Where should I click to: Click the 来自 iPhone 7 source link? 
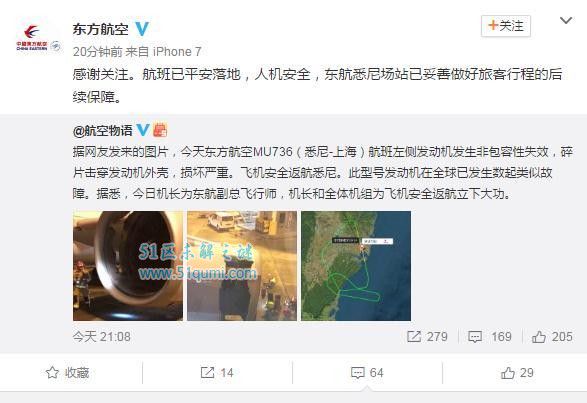click(x=164, y=52)
